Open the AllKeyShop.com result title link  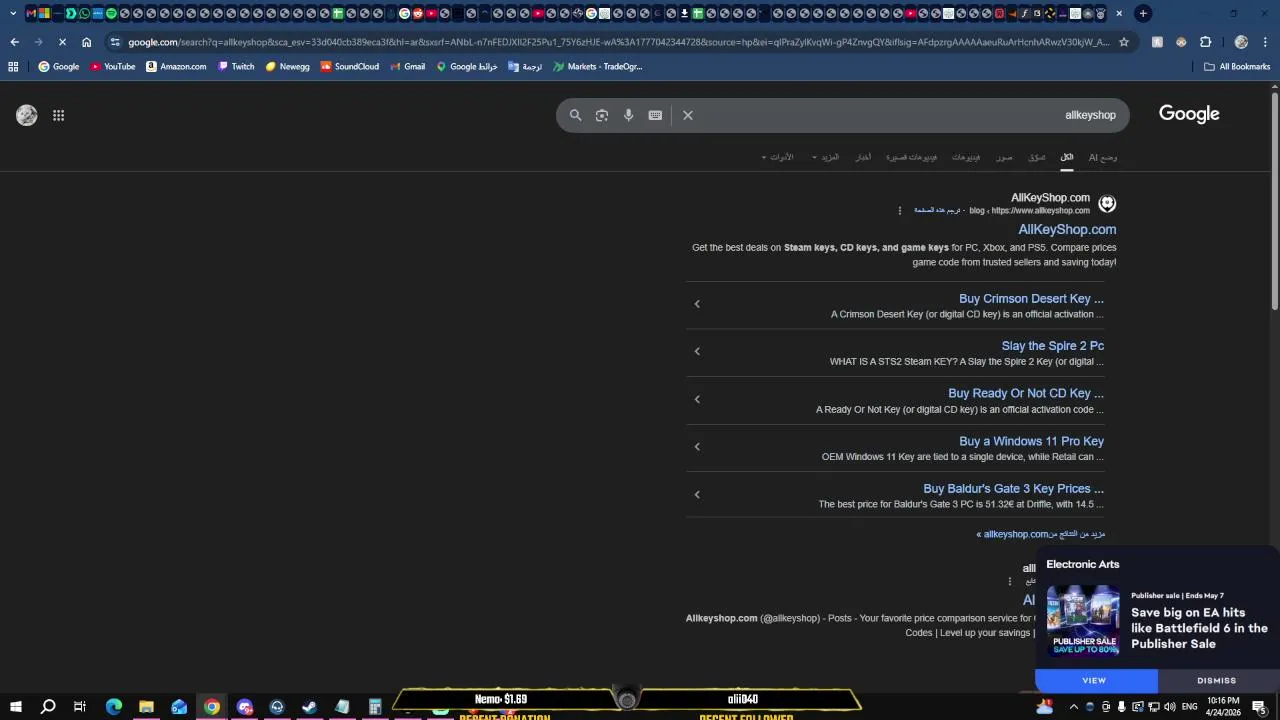1067,229
